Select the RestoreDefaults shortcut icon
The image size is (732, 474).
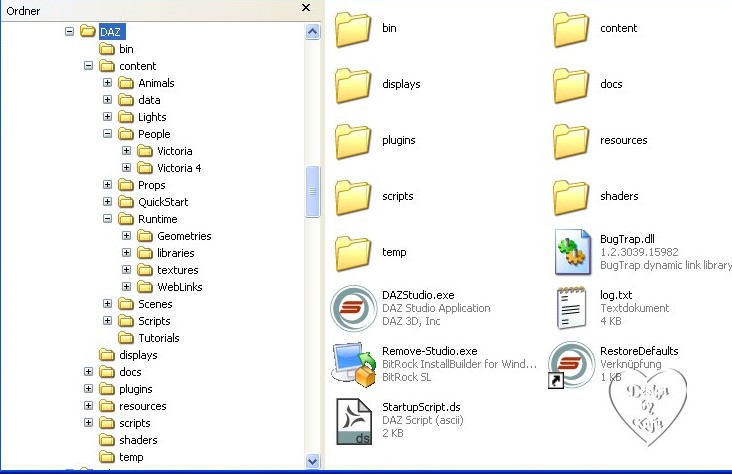[571, 365]
